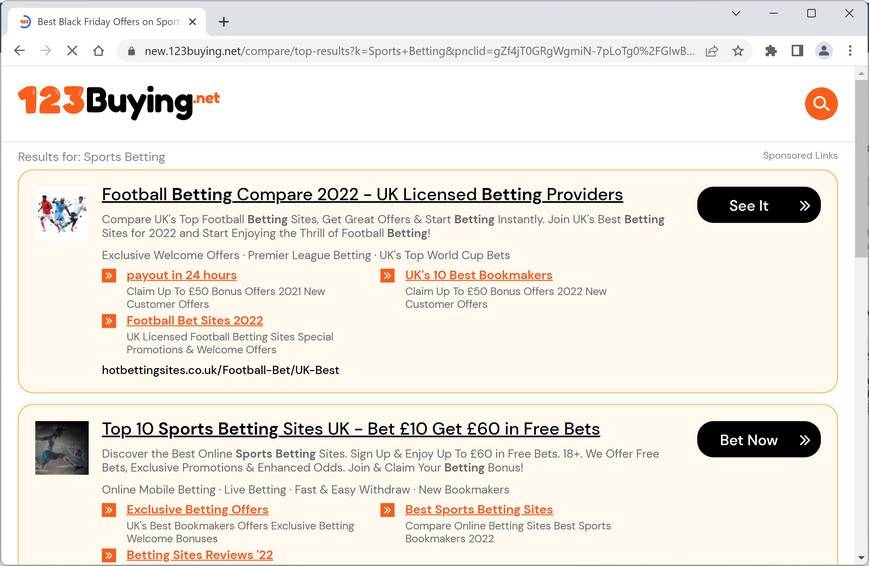The image size is (869, 566).
Task: Go back with browser back arrow
Action: [19, 51]
